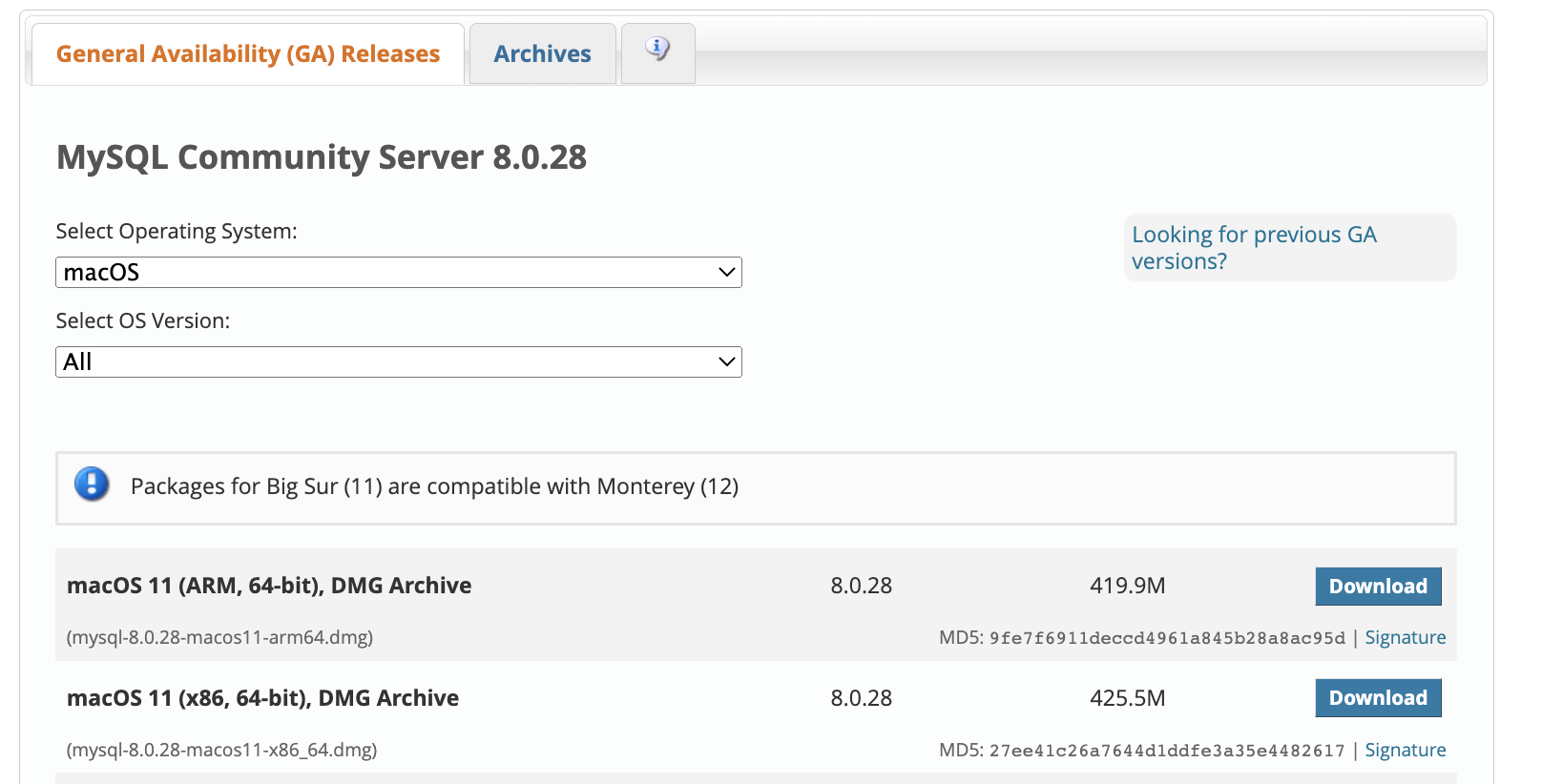Click 'Packages for Big Sur (11)' notice text
This screenshot has height=784, width=1542.
[x=434, y=486]
